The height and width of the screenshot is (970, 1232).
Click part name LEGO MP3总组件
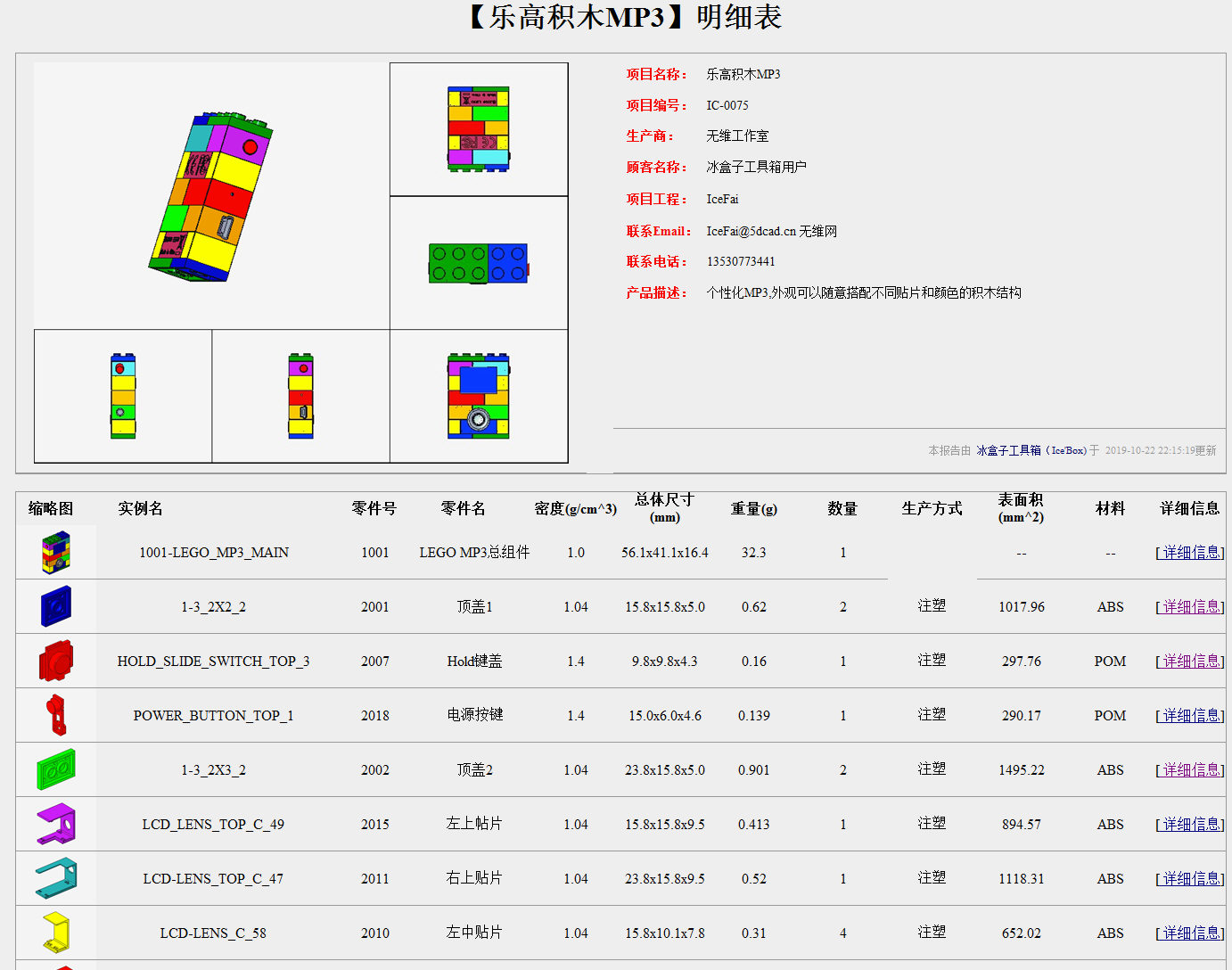(474, 553)
